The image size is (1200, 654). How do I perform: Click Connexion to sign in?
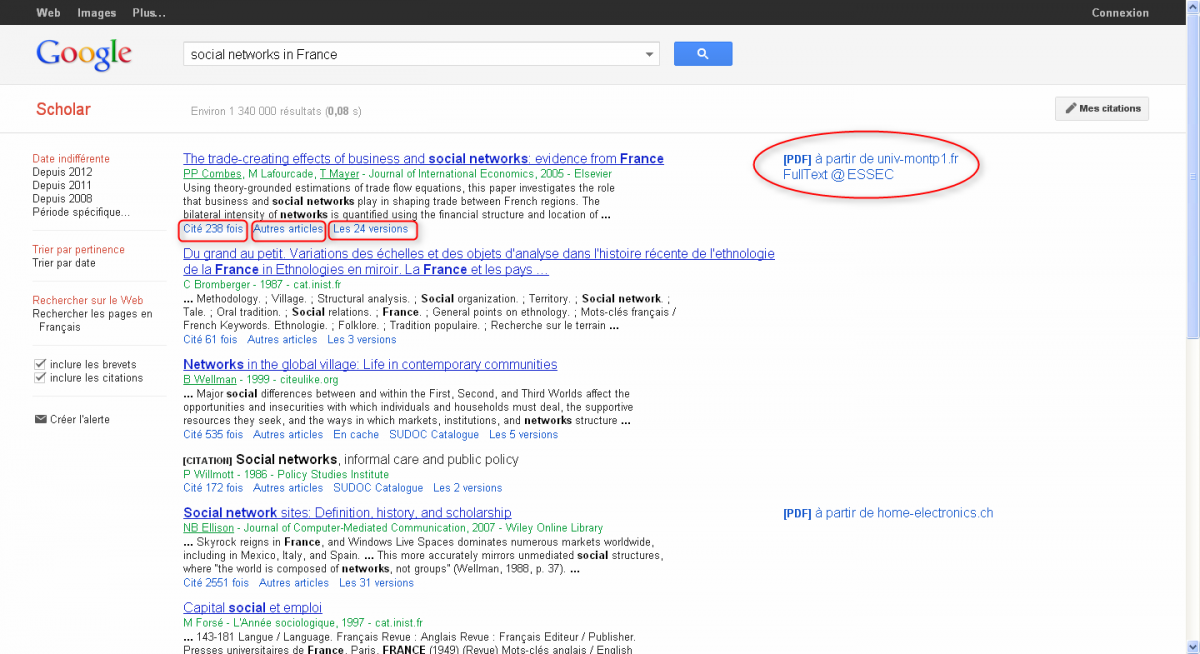[x=1120, y=13]
